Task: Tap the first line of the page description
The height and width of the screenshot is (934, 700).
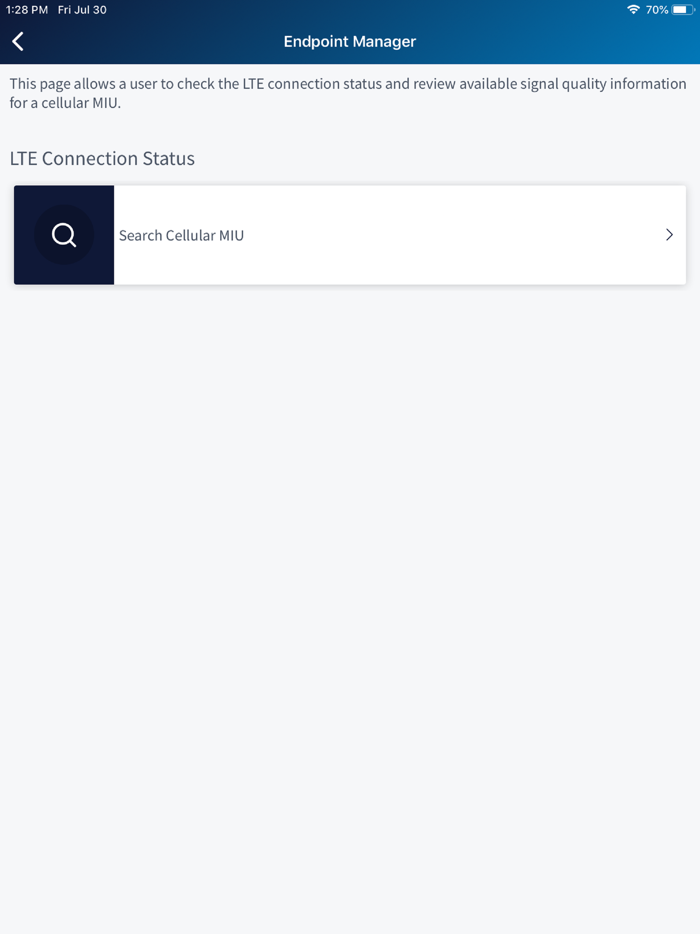Action: coord(348,84)
